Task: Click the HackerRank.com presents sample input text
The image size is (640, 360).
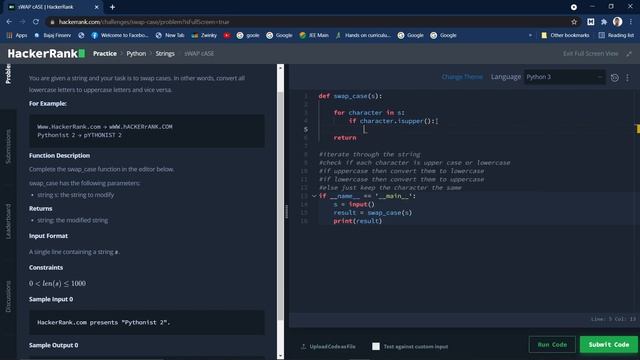Action: 104,322
